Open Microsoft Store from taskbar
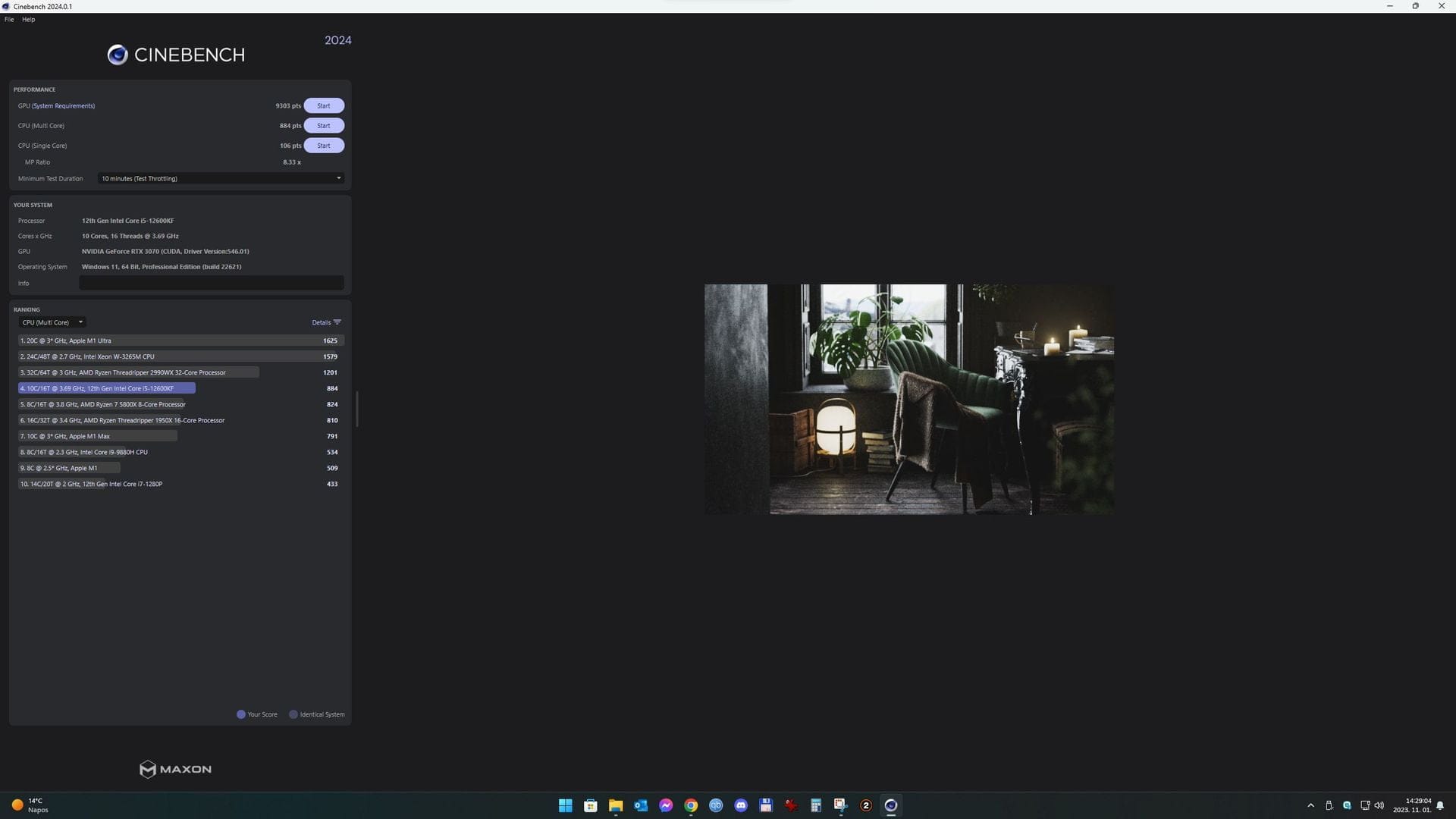This screenshot has height=819, width=1456. click(590, 805)
